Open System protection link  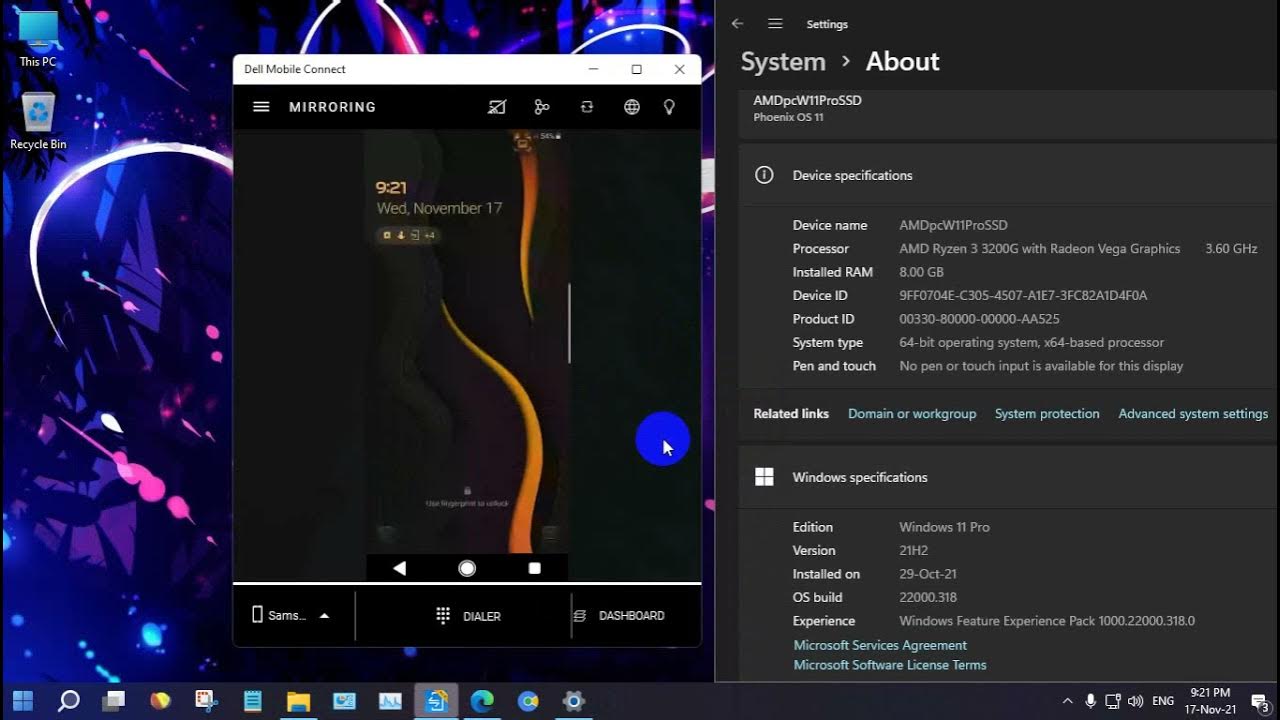point(1047,414)
